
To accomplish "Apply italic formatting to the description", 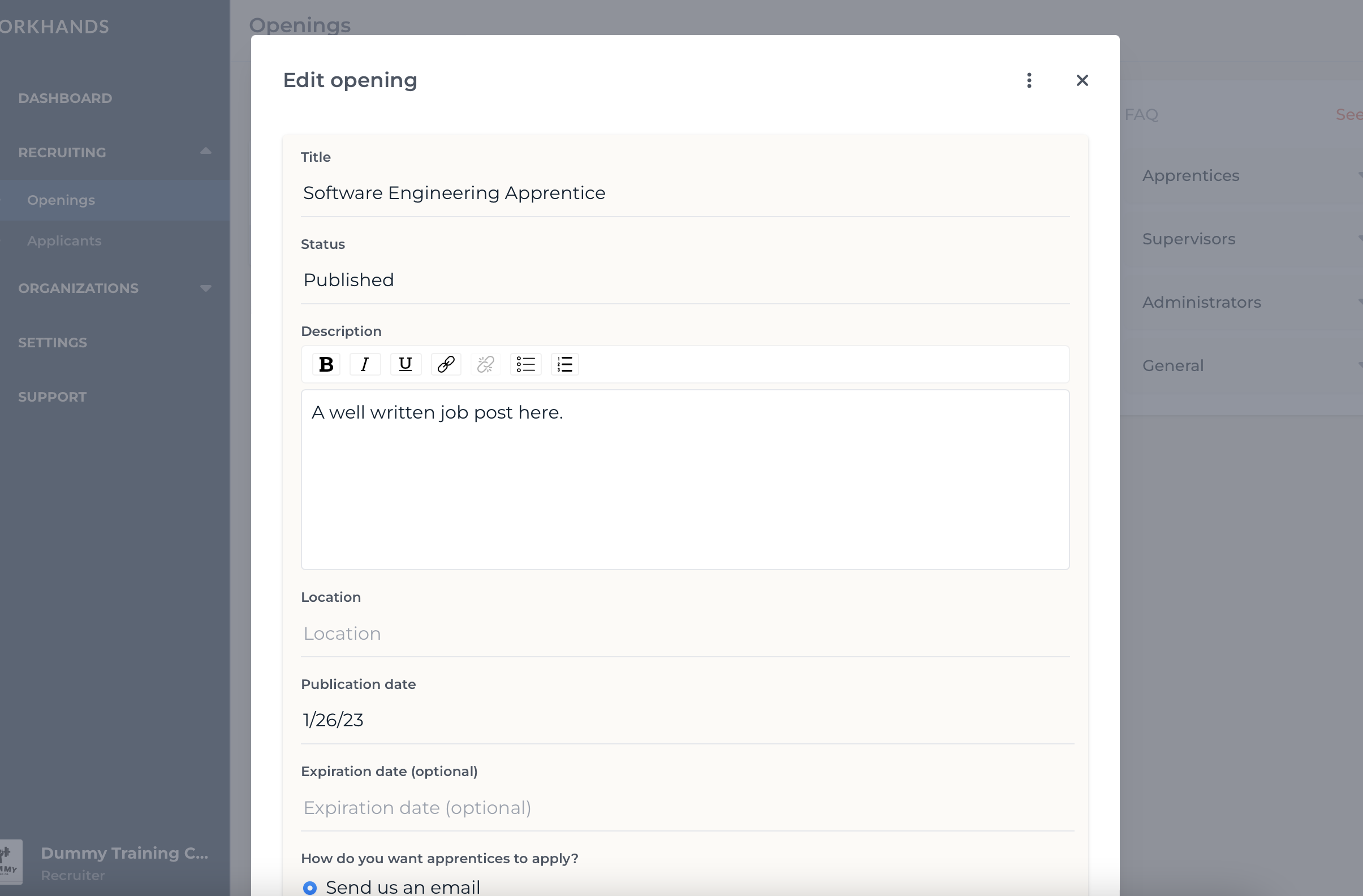I will 365,364.
